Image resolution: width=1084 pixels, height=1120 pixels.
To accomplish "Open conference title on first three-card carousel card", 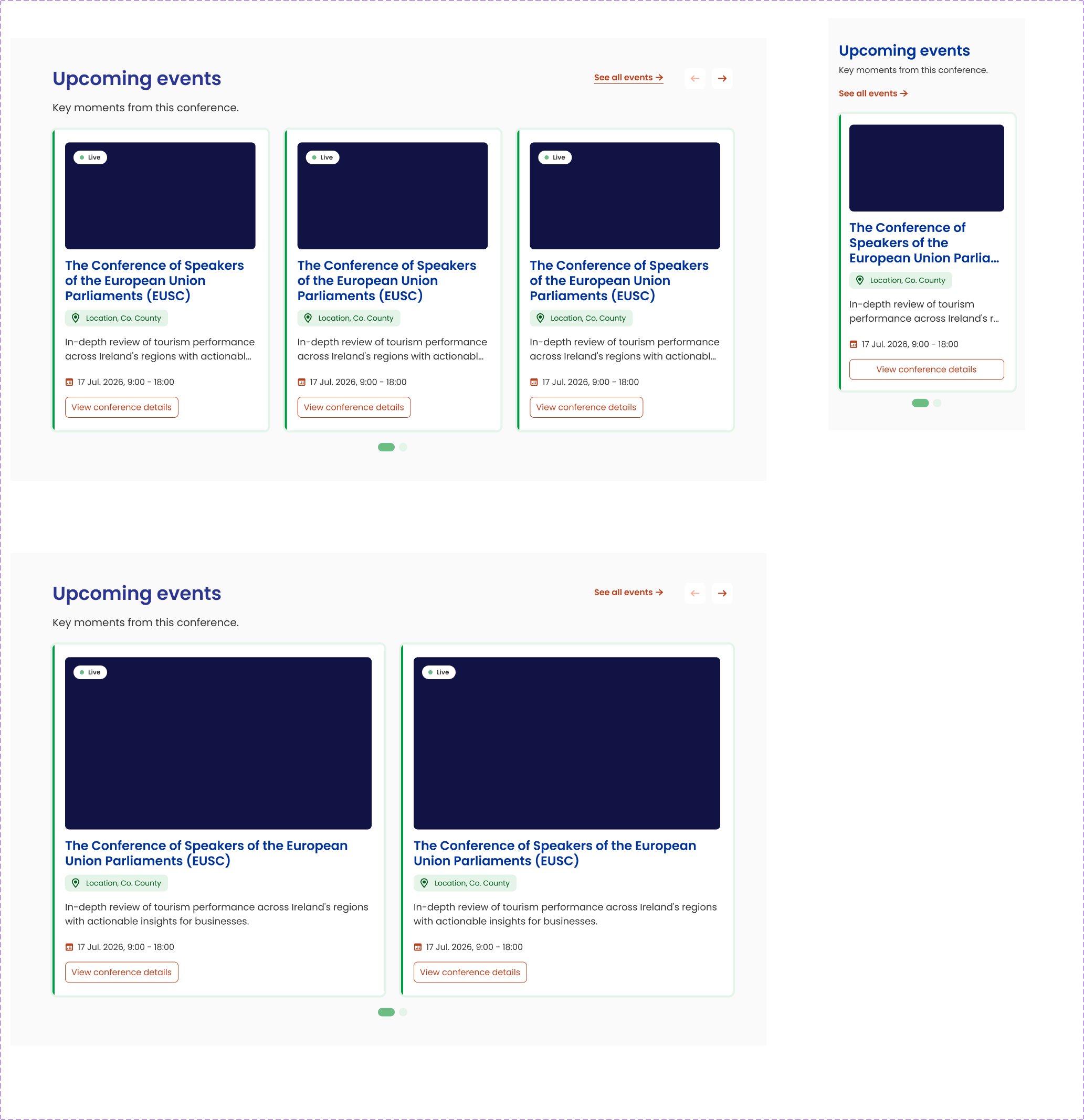I will (x=154, y=281).
